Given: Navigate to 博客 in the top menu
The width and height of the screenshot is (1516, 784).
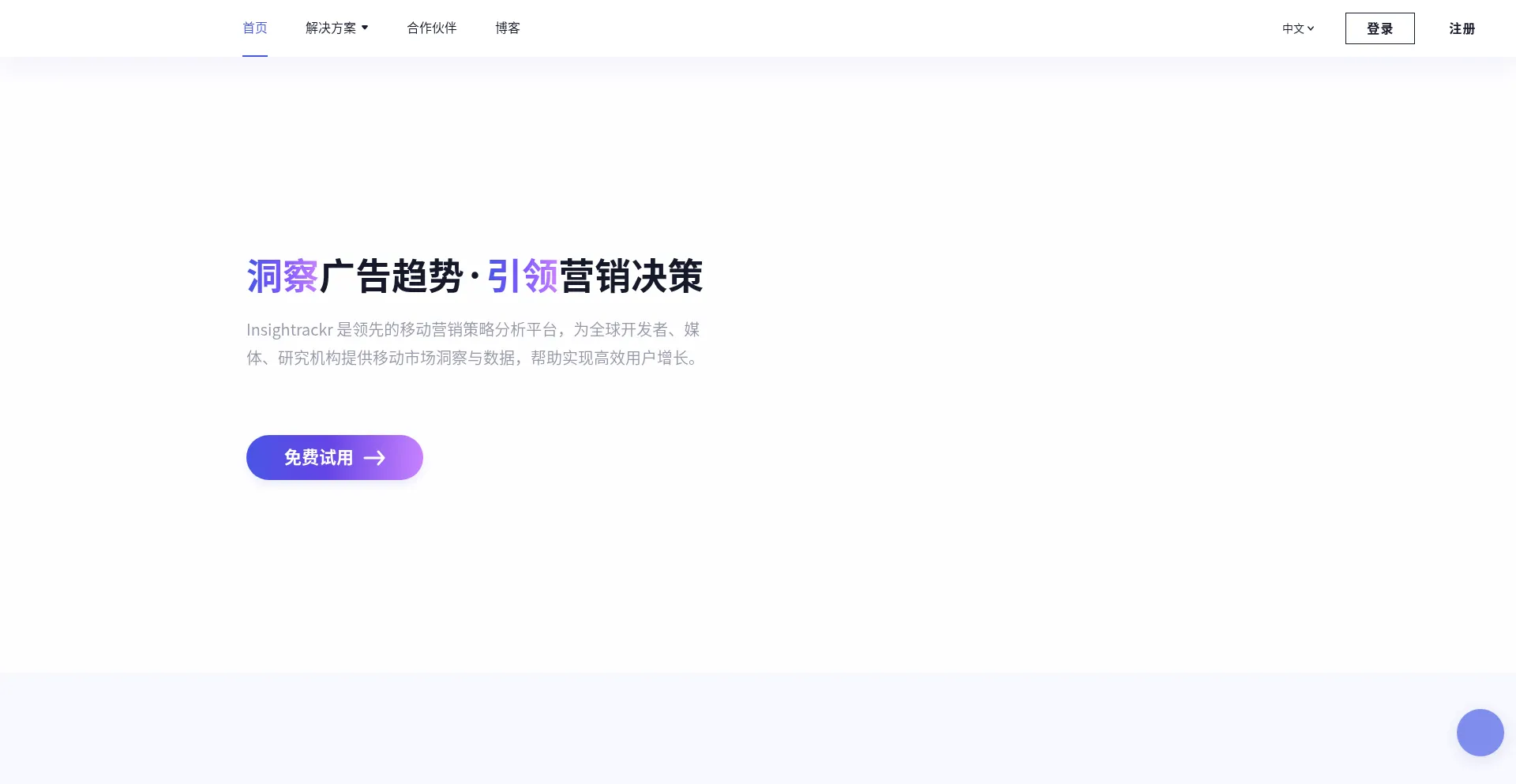Looking at the screenshot, I should click(508, 28).
